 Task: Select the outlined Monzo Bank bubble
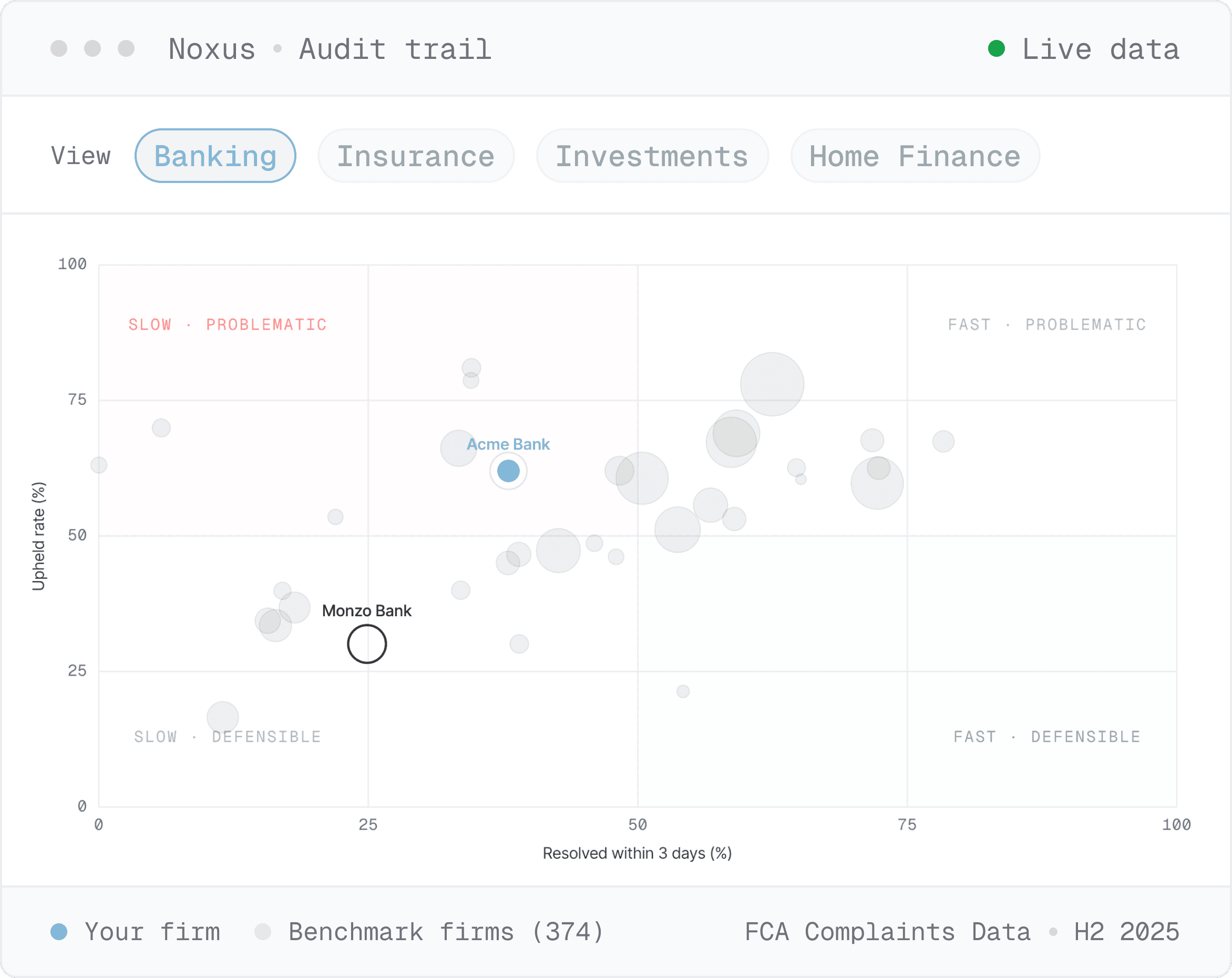(367, 644)
